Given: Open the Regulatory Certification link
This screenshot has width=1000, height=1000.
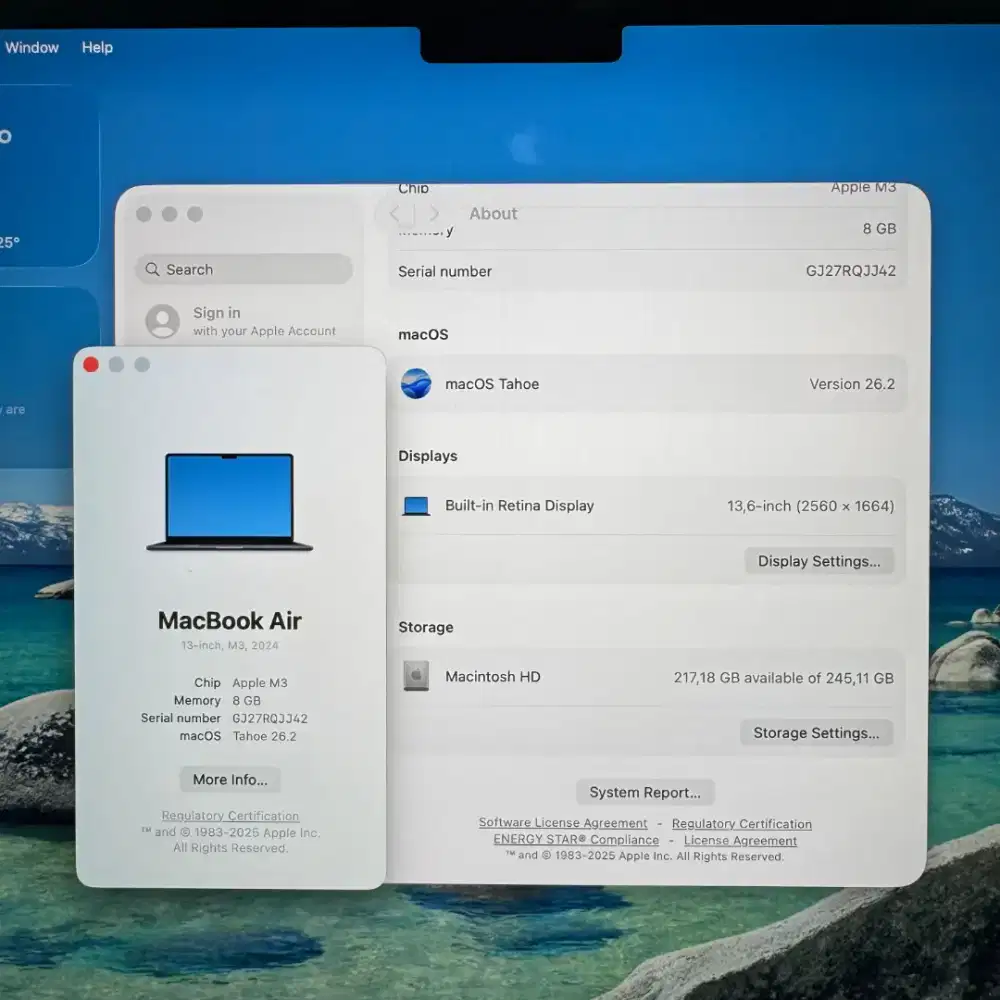Looking at the screenshot, I should pos(741,823).
